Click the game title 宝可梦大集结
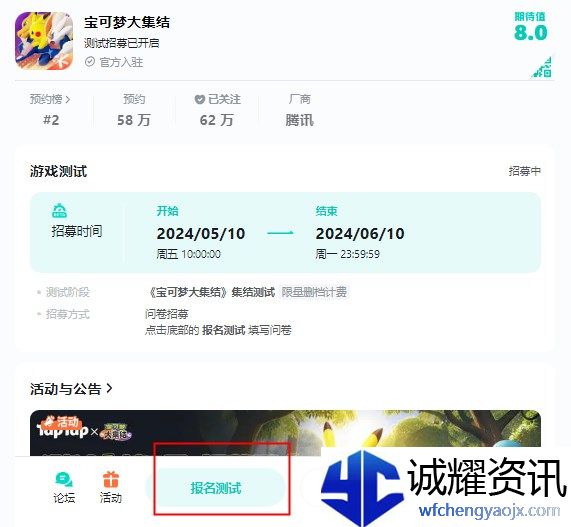571x527 pixels. (127, 22)
